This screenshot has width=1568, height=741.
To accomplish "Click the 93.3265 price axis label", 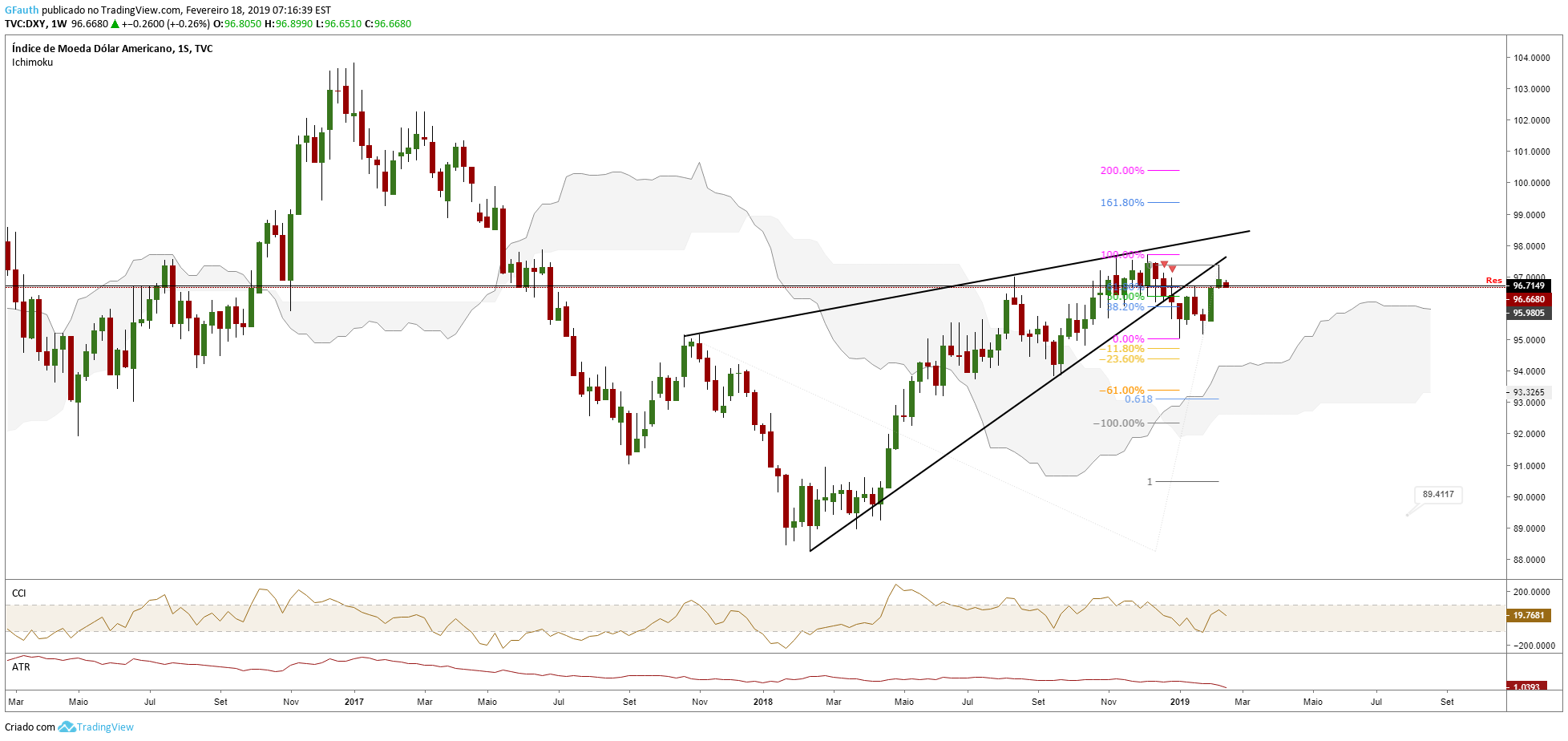I will [x=1529, y=393].
